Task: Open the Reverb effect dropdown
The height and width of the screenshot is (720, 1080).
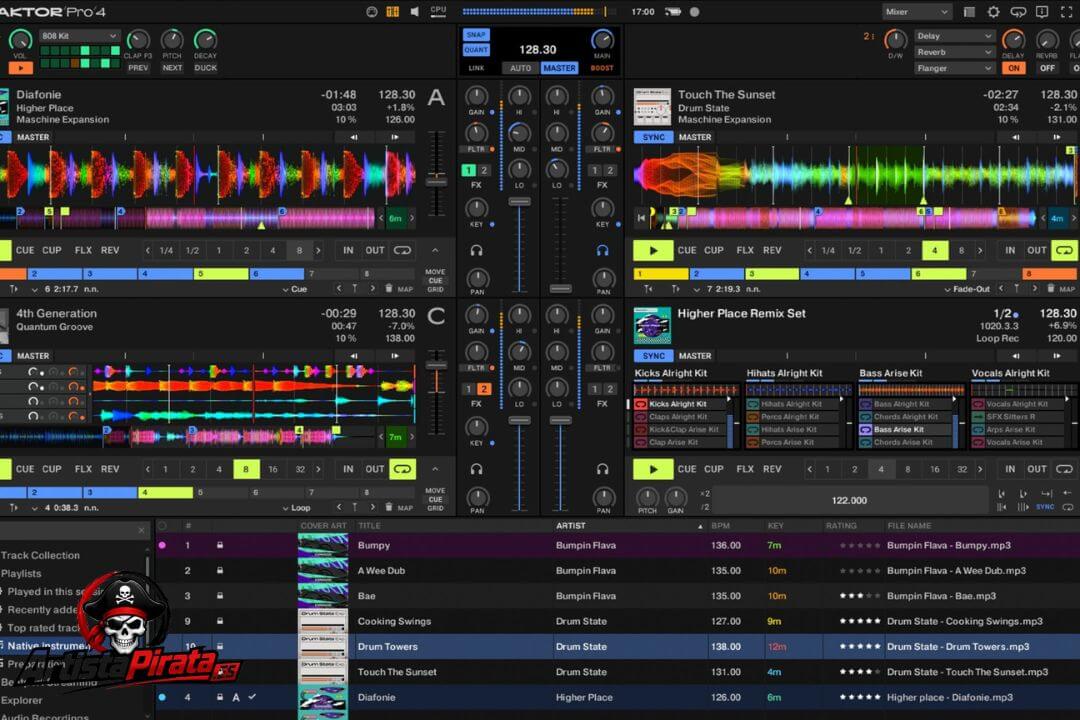Action: click(954, 52)
